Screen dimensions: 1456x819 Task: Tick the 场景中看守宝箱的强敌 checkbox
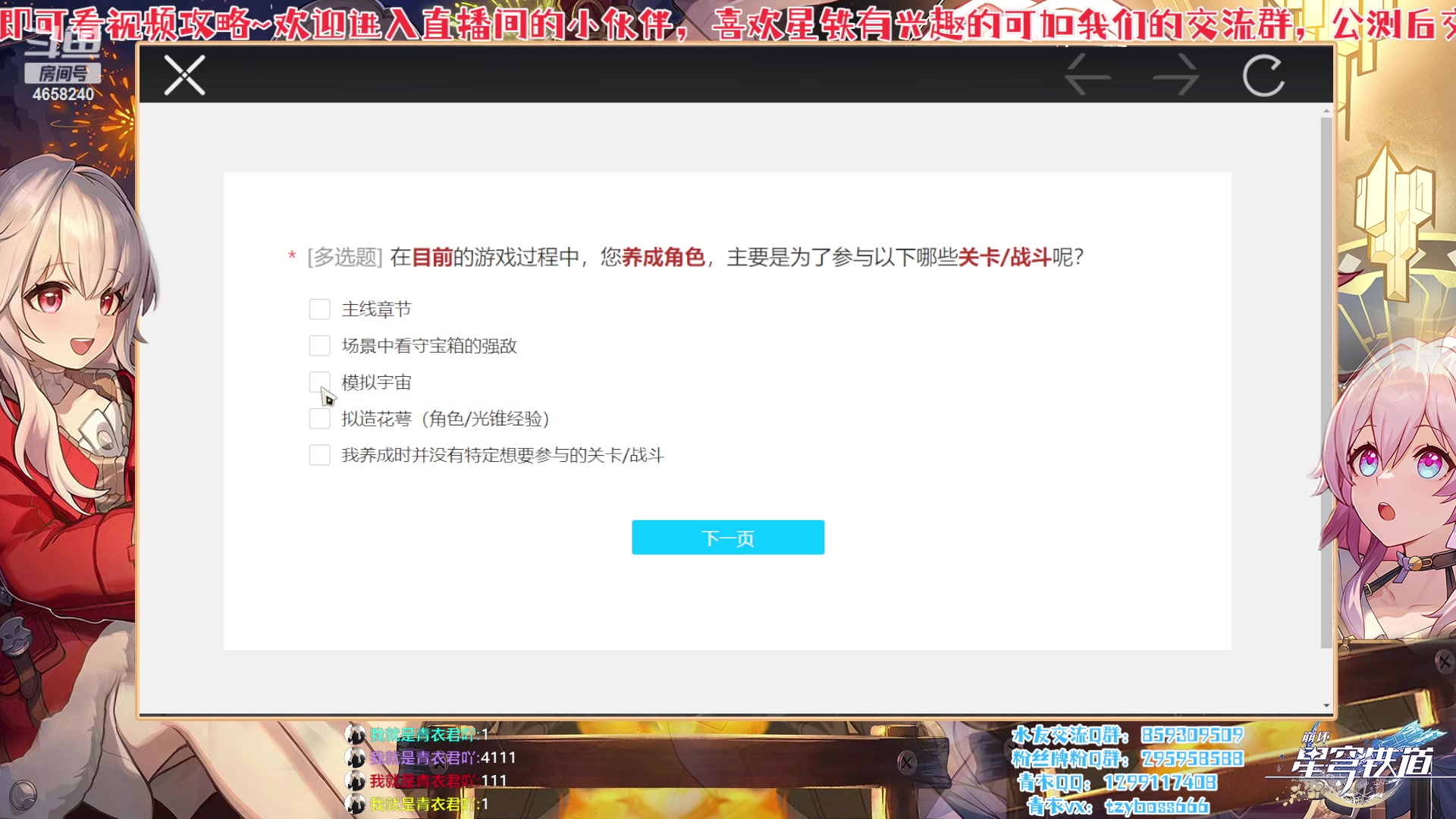319,346
